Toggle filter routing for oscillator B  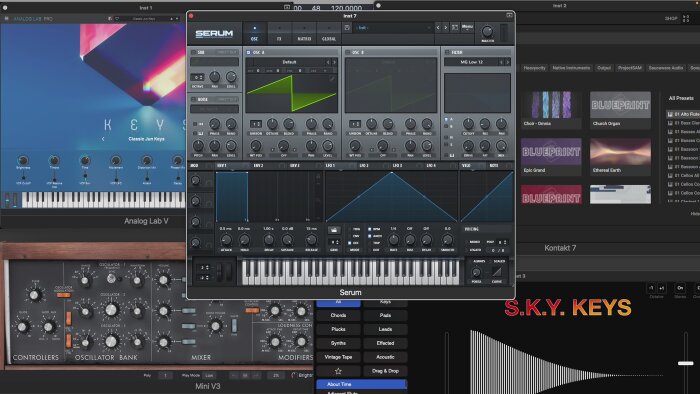tap(446, 126)
